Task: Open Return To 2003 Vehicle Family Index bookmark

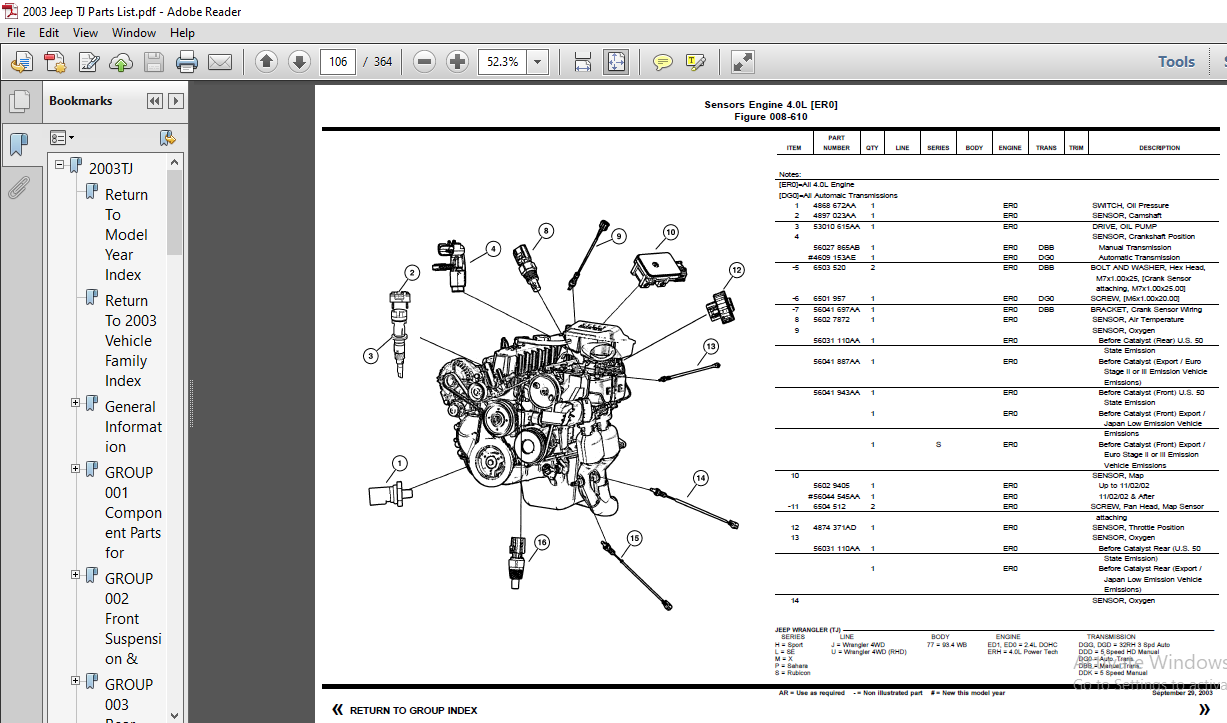Action: 131,340
